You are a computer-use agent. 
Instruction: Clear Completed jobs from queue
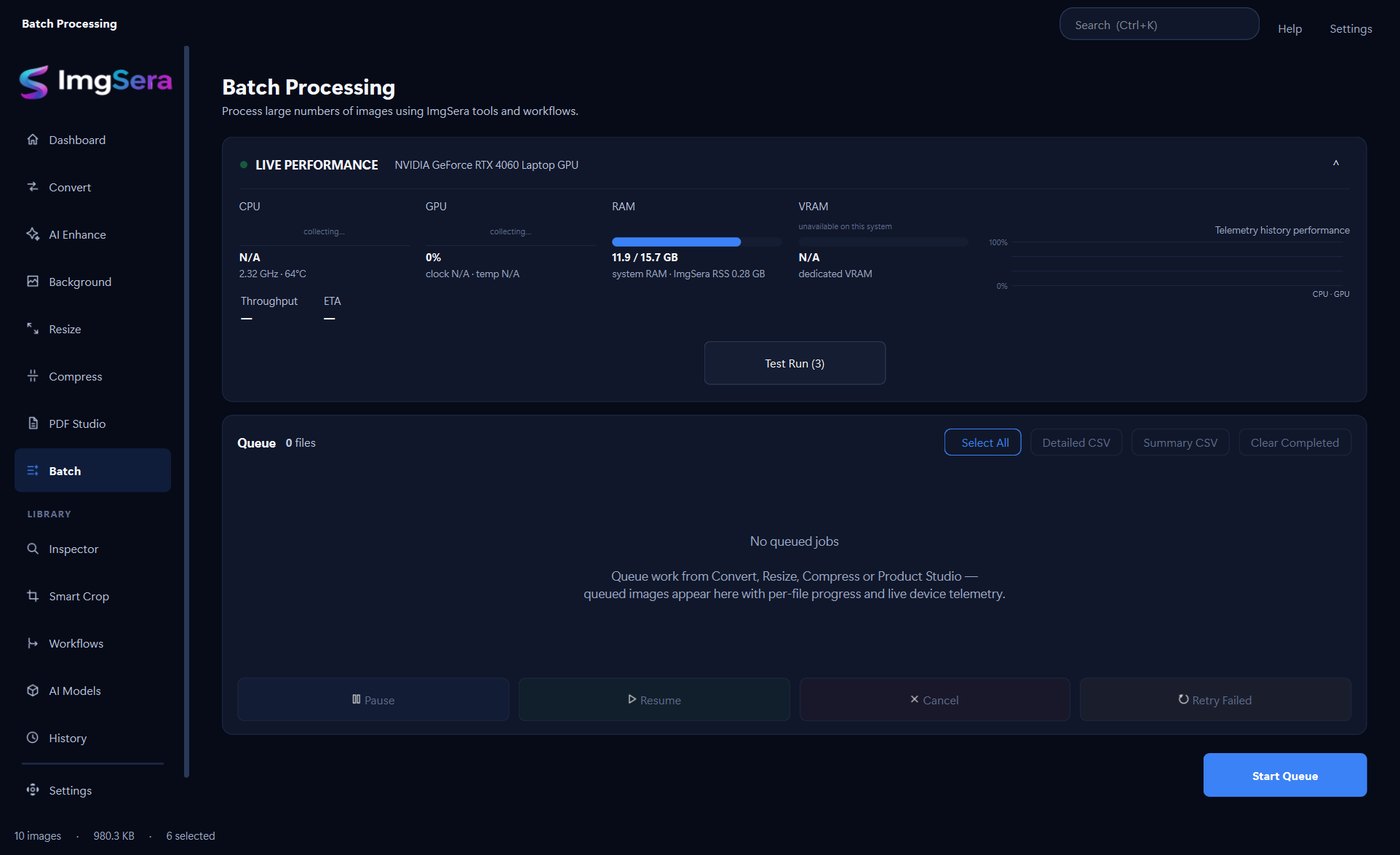[1295, 442]
